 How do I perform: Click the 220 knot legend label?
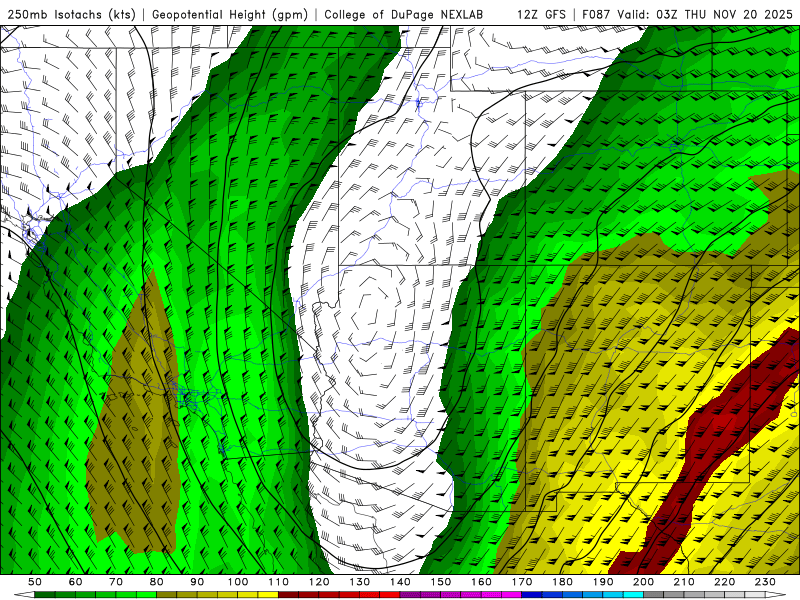725,582
